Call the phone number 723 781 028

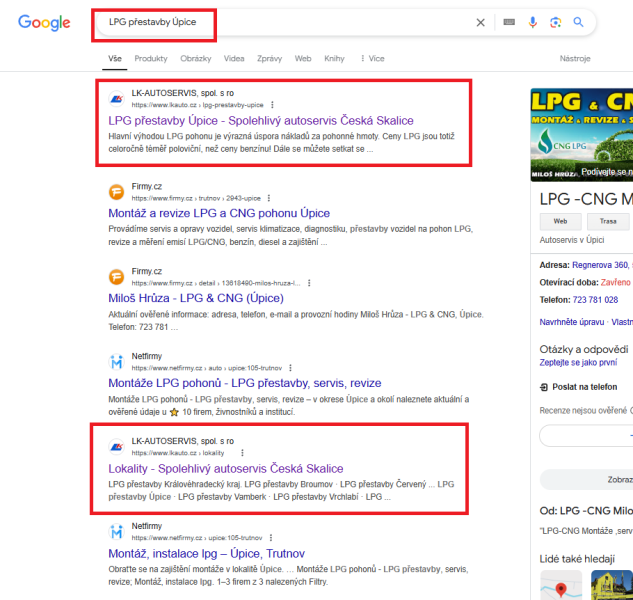[x=595, y=300]
